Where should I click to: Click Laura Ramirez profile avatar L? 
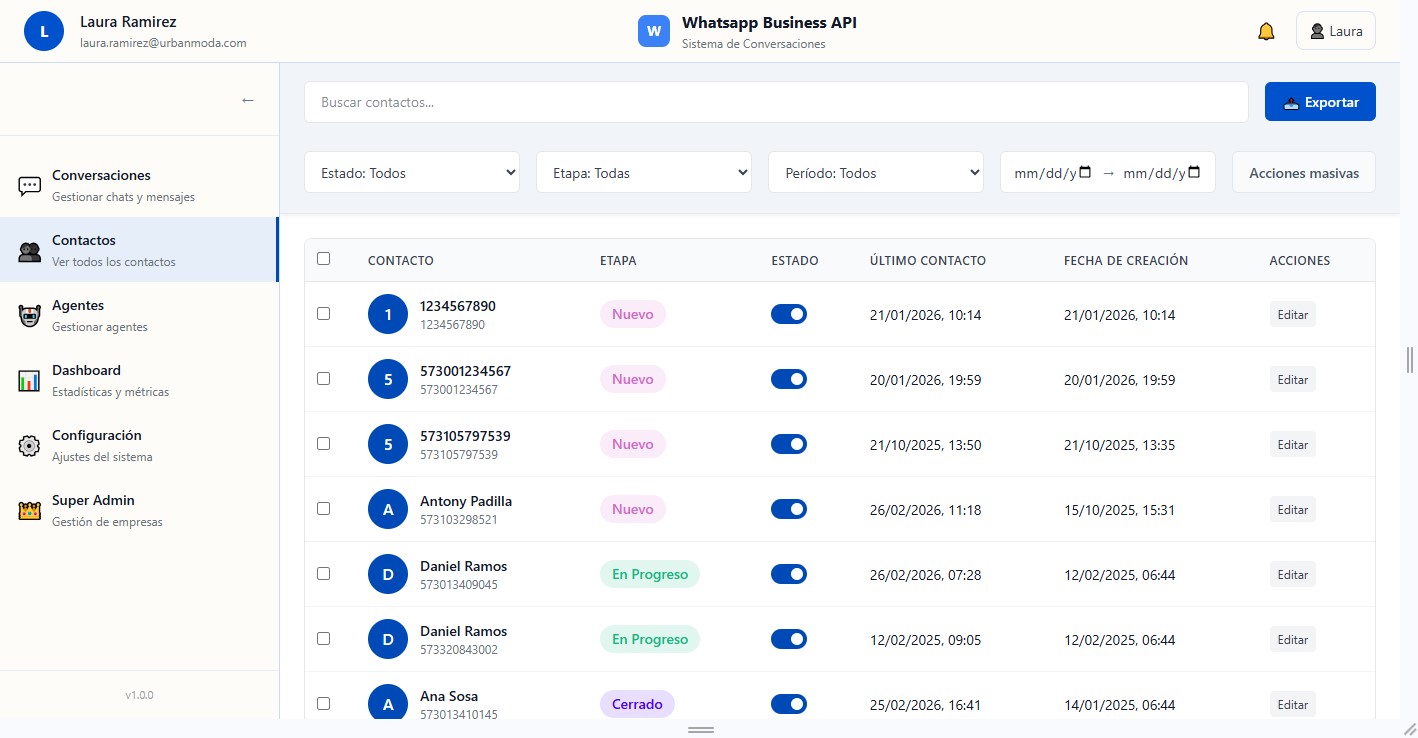pos(43,31)
